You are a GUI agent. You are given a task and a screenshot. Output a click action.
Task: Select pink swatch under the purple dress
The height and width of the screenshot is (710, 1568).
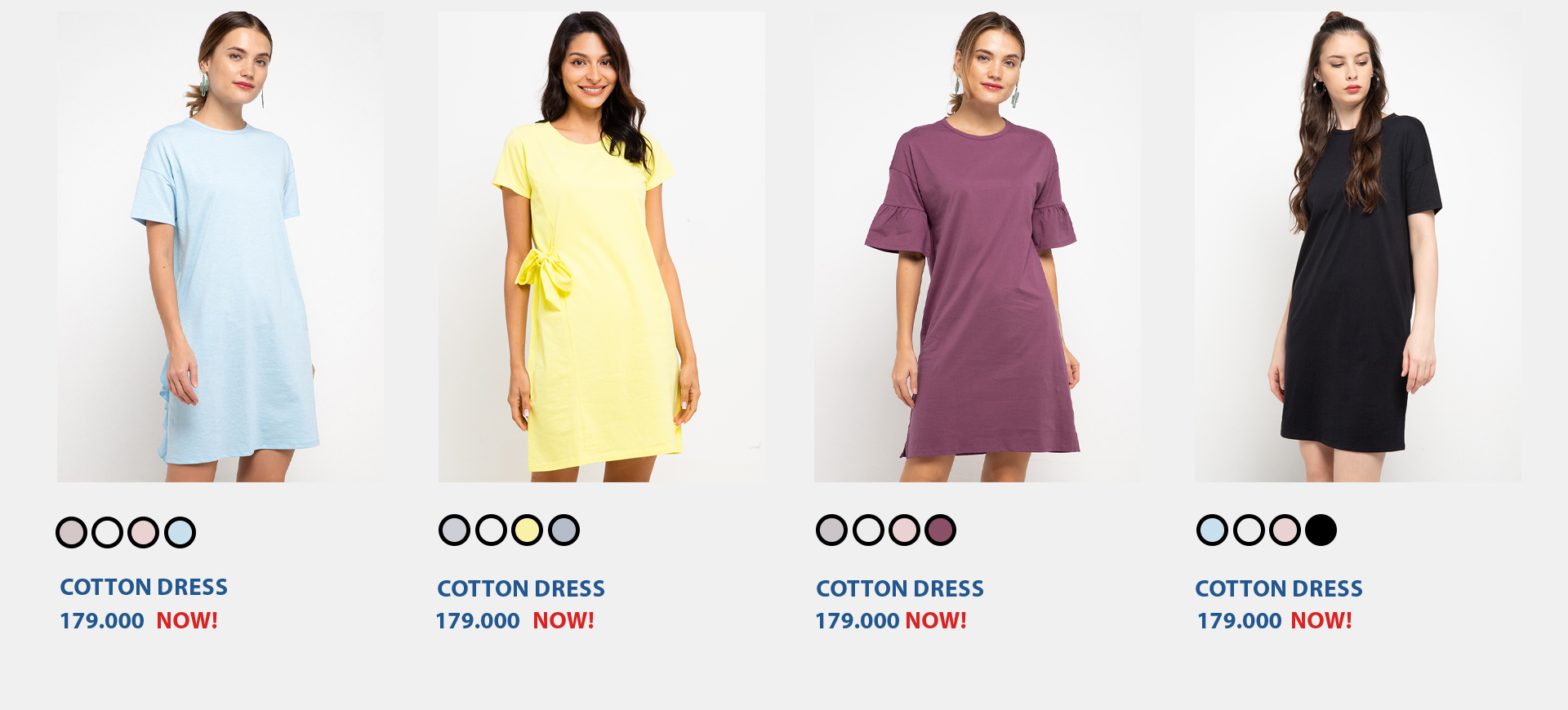coord(904,530)
